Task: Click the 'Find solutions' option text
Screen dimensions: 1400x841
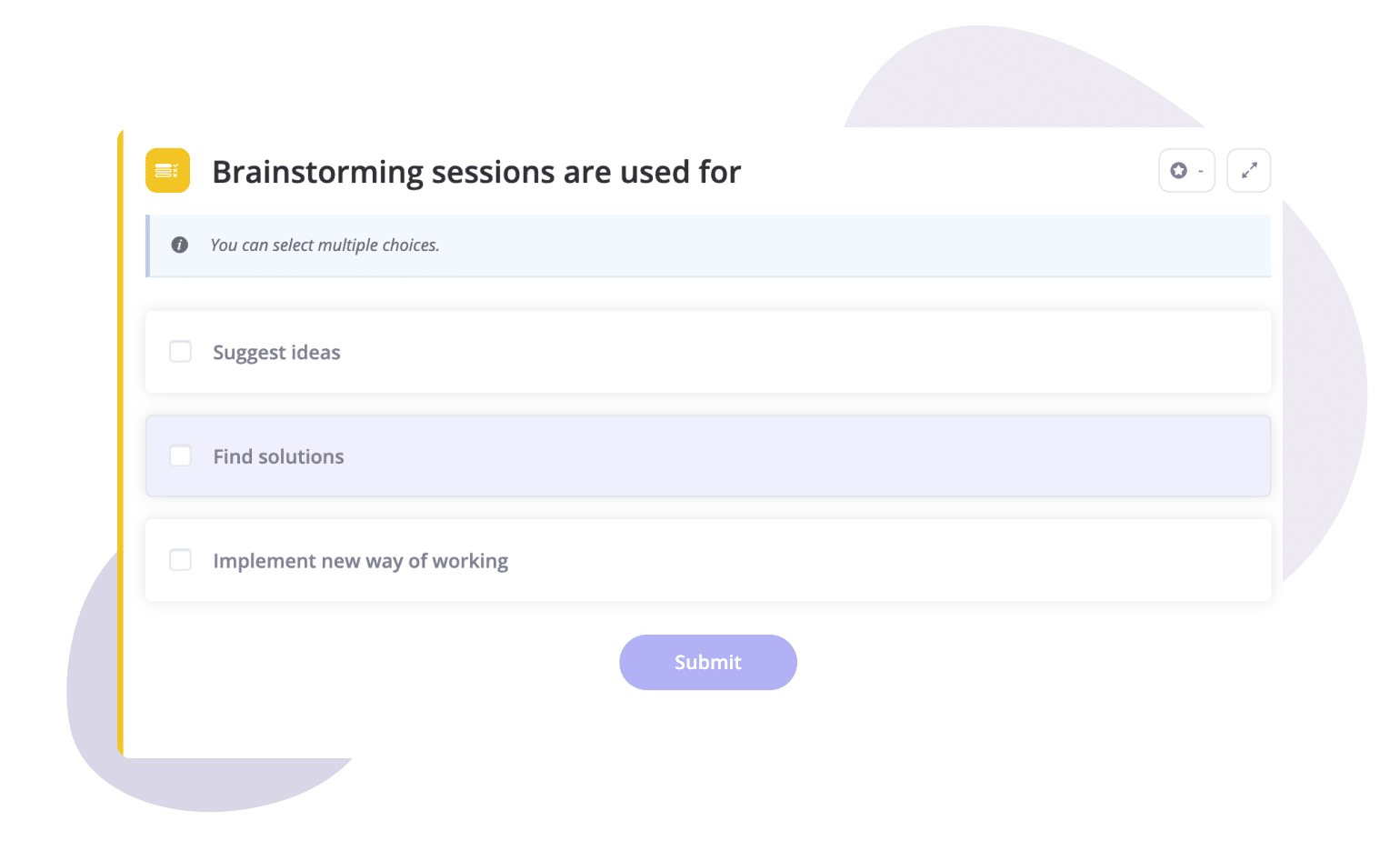Action: (278, 456)
